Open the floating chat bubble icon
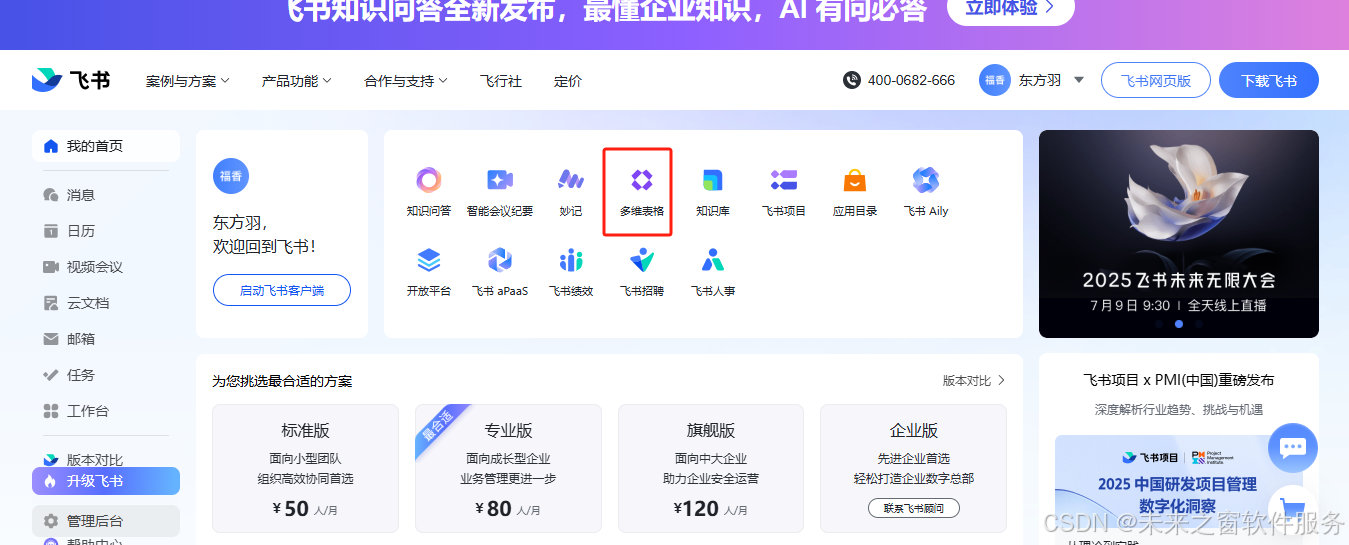The height and width of the screenshot is (545, 1349). [x=1293, y=447]
